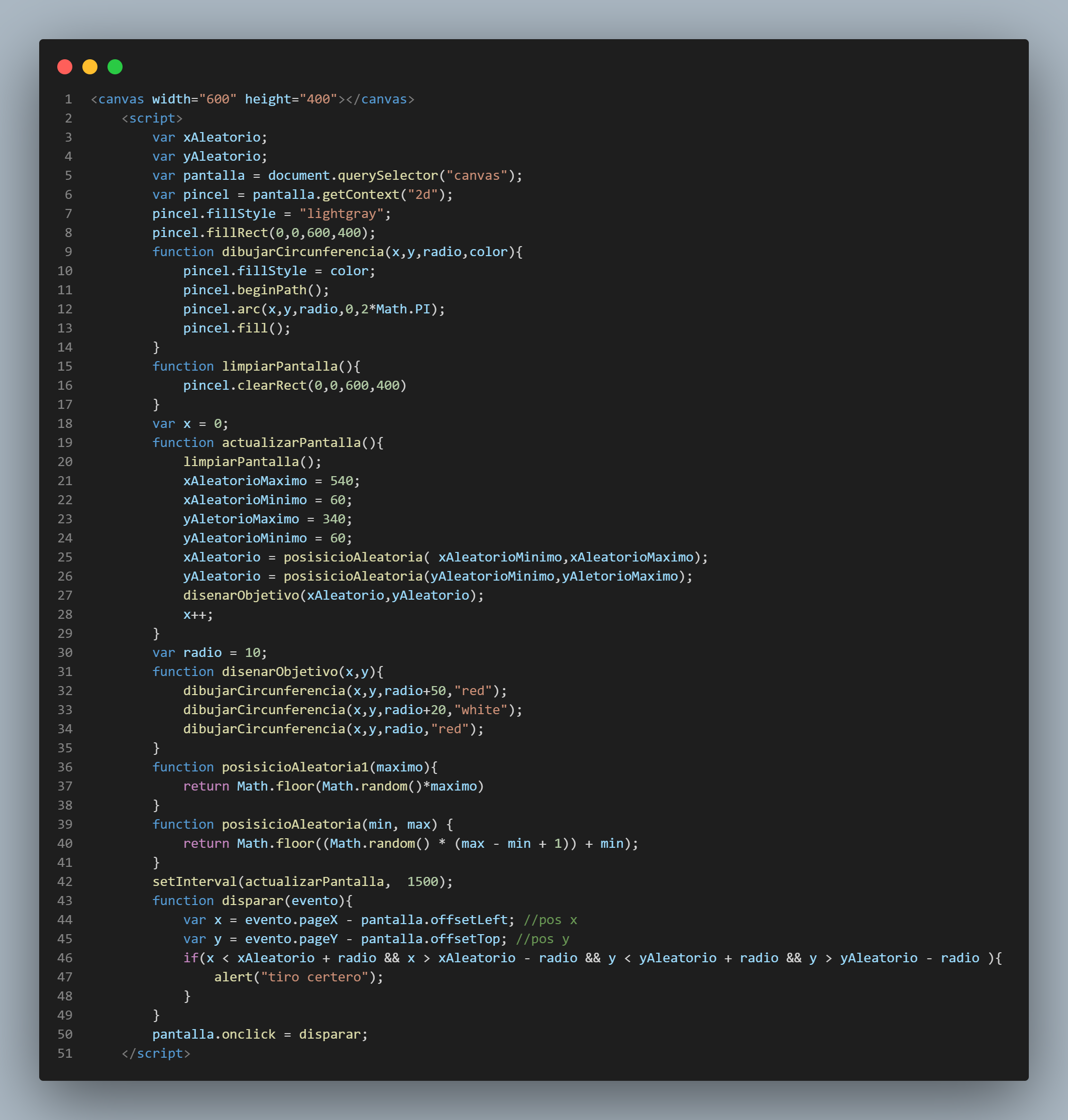Screen dimensions: 1068x1120
Task: Click 'var xAleatorio;' declaration
Action: point(209,137)
